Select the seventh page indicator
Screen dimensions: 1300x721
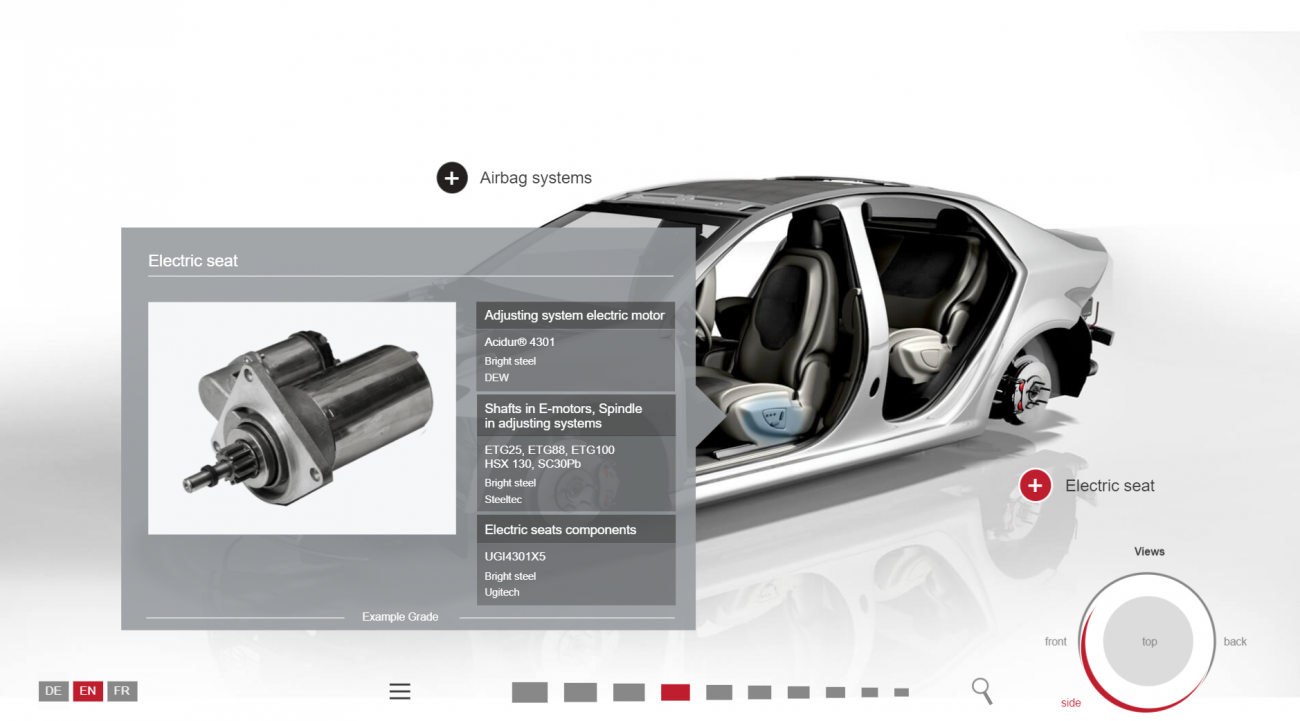coord(798,692)
